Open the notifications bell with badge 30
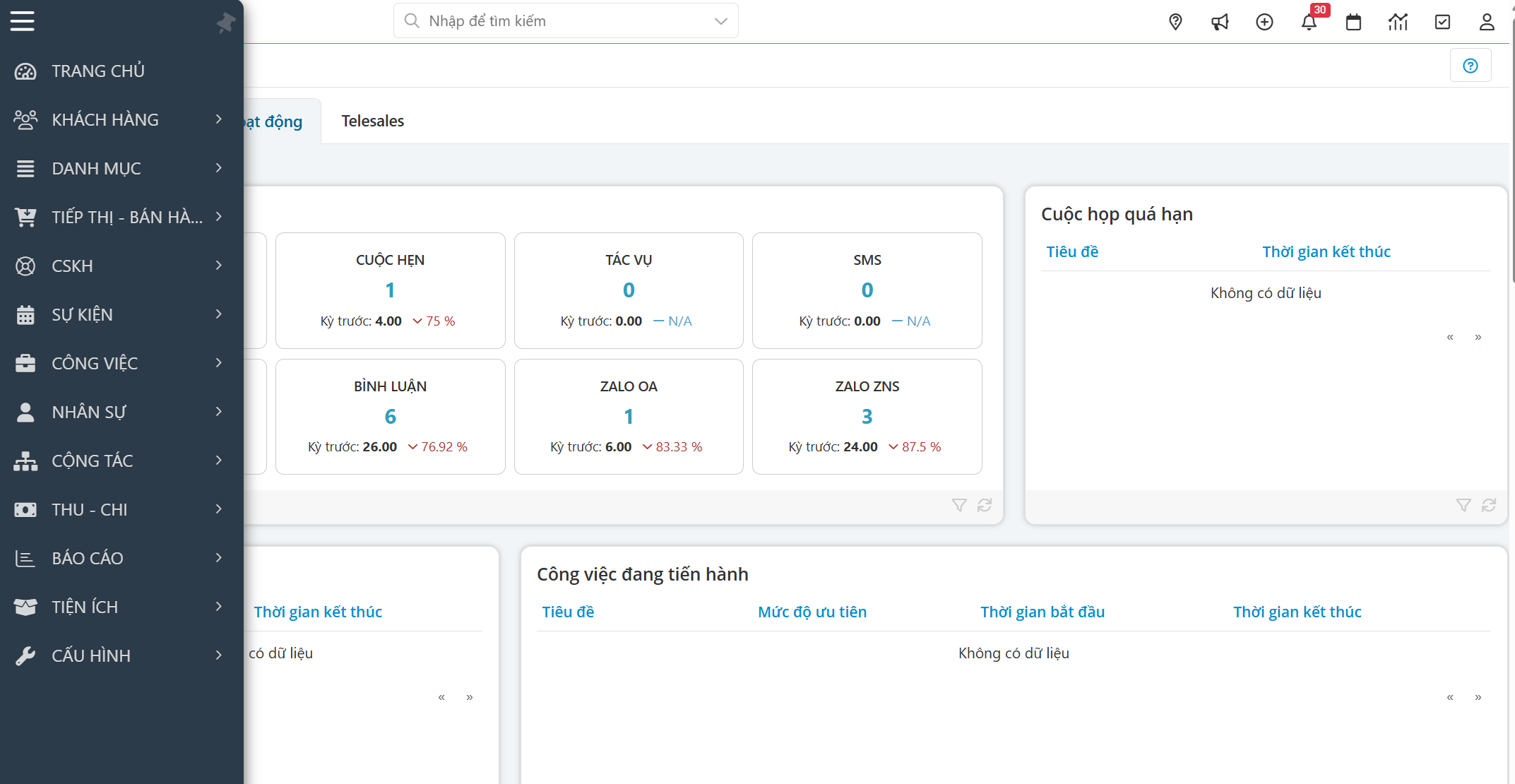Viewport: 1515px width, 784px height. pyautogui.click(x=1309, y=22)
